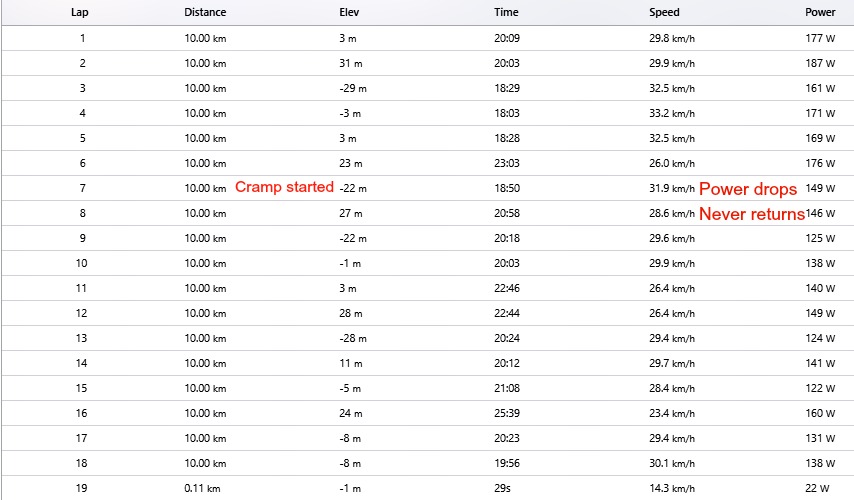Viewport: 854px width, 500px height.
Task: Click the Lap column header
Action: [x=82, y=13]
